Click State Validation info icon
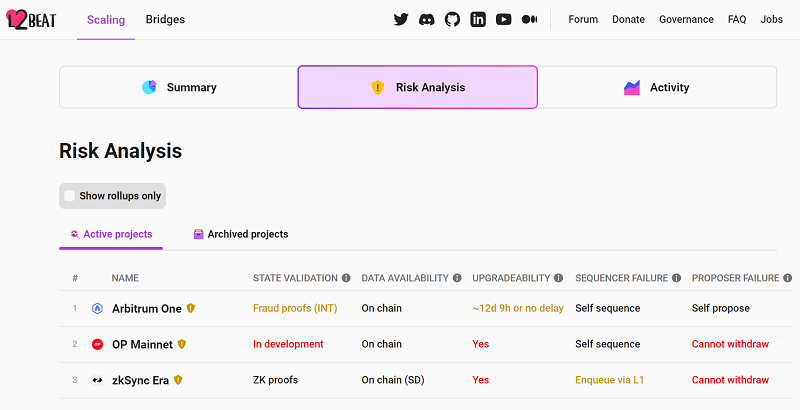Viewport: 800px width, 410px height. (346, 278)
